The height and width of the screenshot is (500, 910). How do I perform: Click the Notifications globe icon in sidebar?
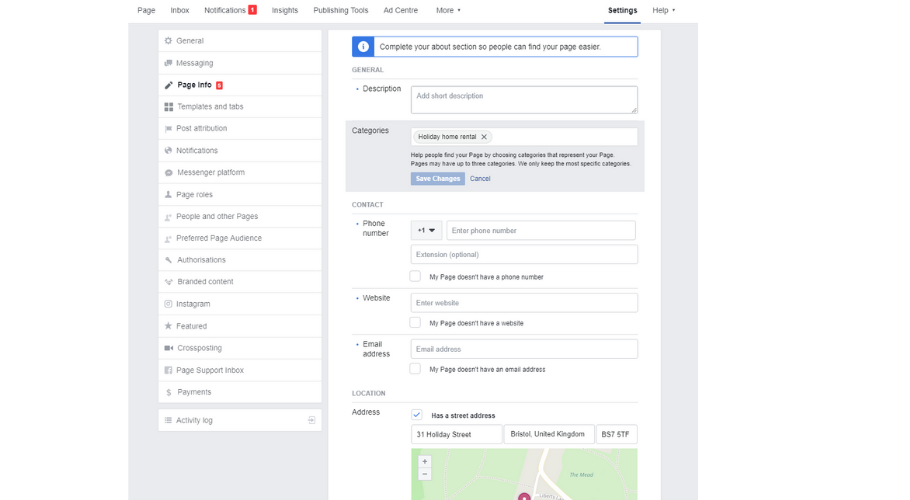(x=168, y=150)
